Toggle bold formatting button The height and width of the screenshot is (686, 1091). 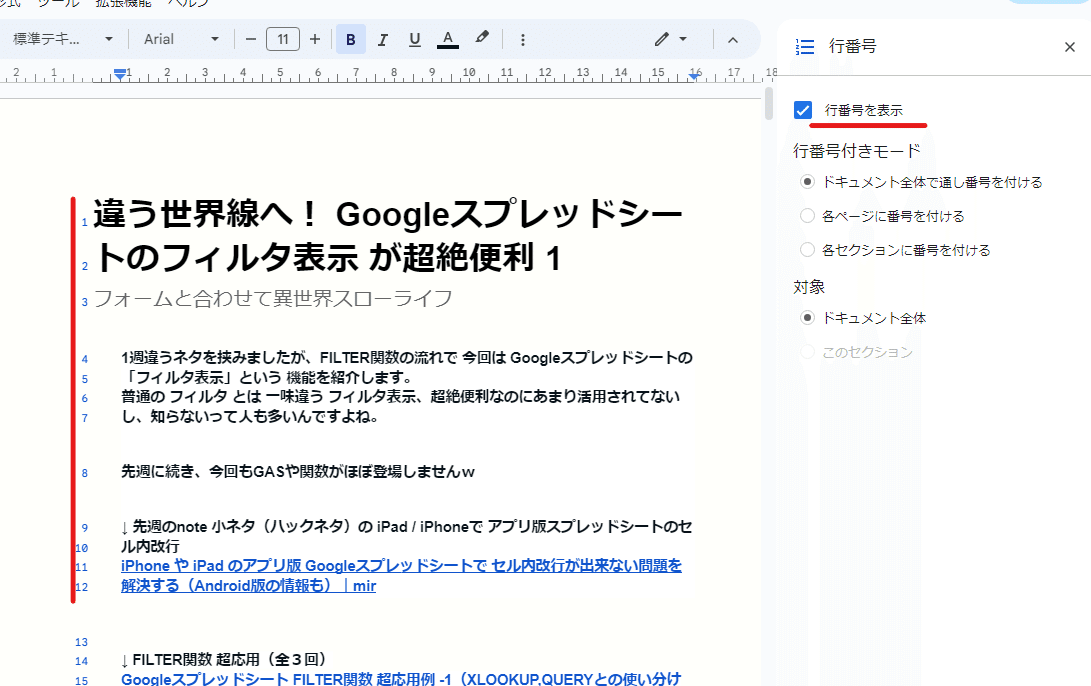point(351,40)
